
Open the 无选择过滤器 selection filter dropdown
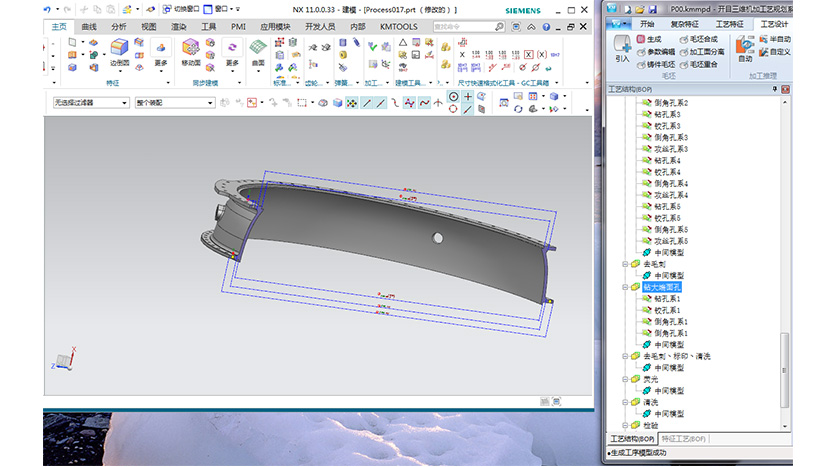tap(125, 102)
